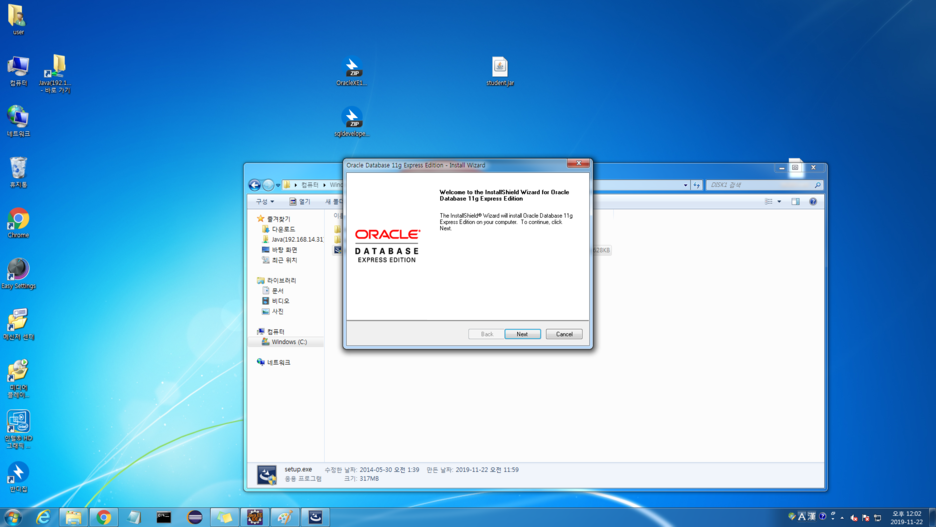Open the 구성 menu in Explorer
Viewport: 936px width, 527px height.
click(265, 202)
